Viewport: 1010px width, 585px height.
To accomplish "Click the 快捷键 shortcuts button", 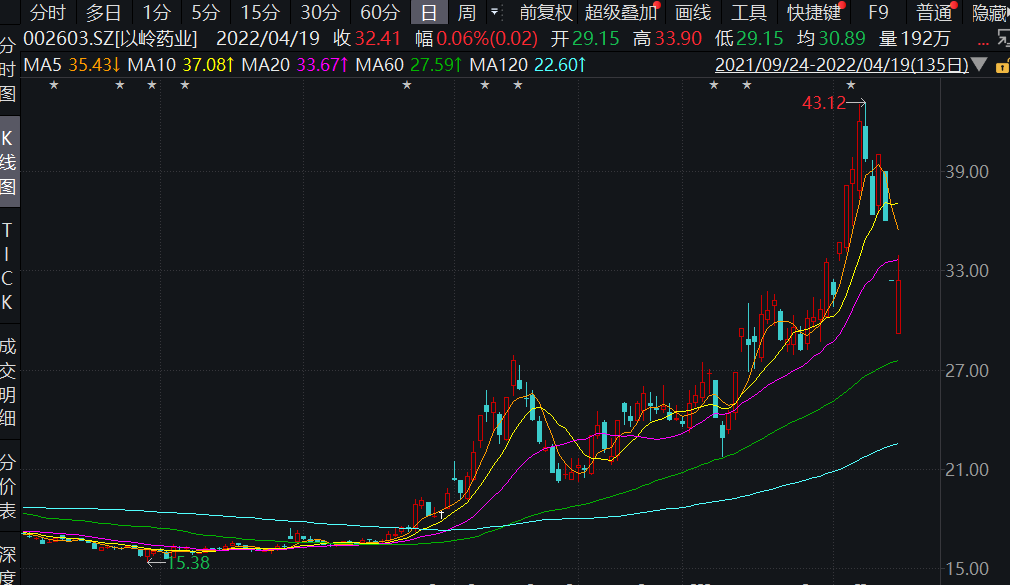I will click(x=813, y=13).
